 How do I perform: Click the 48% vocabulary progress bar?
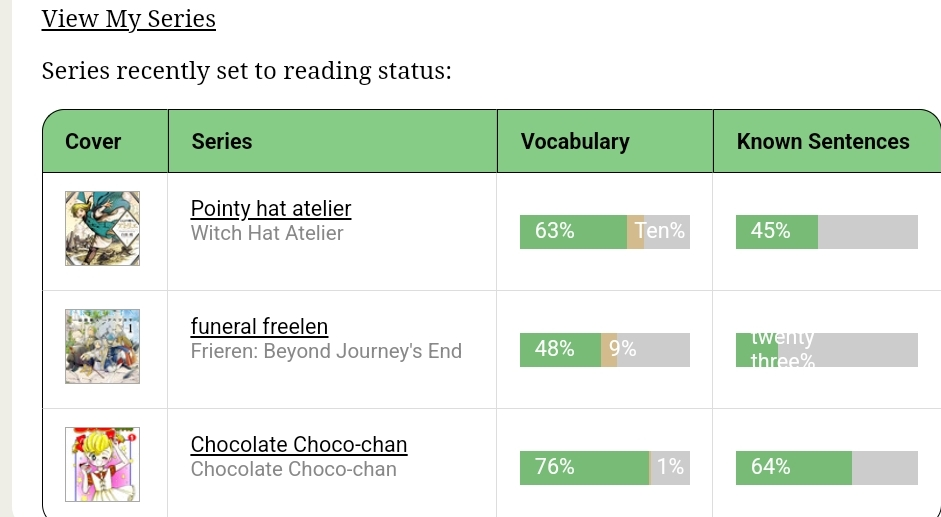pyautogui.click(x=605, y=349)
